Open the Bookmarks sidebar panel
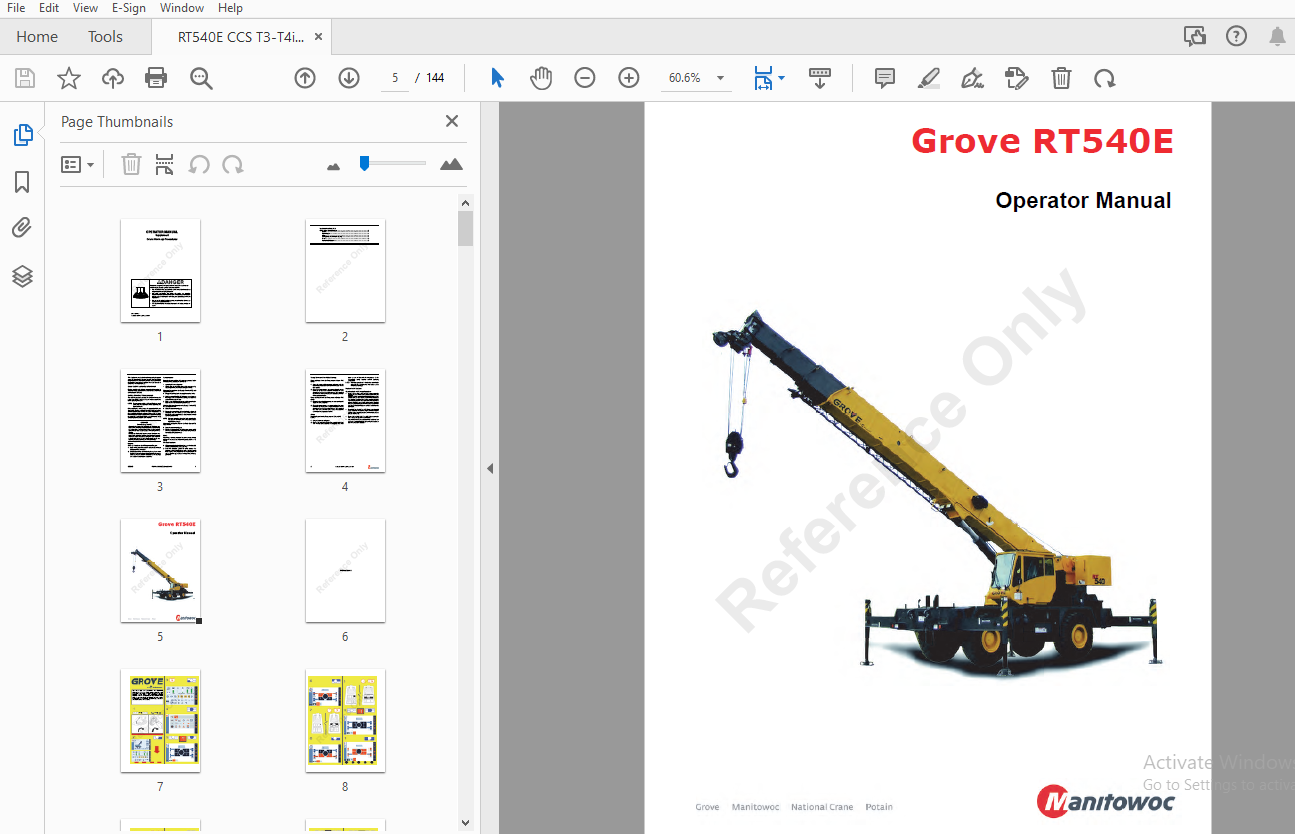This screenshot has height=834, width=1295. tap(22, 182)
